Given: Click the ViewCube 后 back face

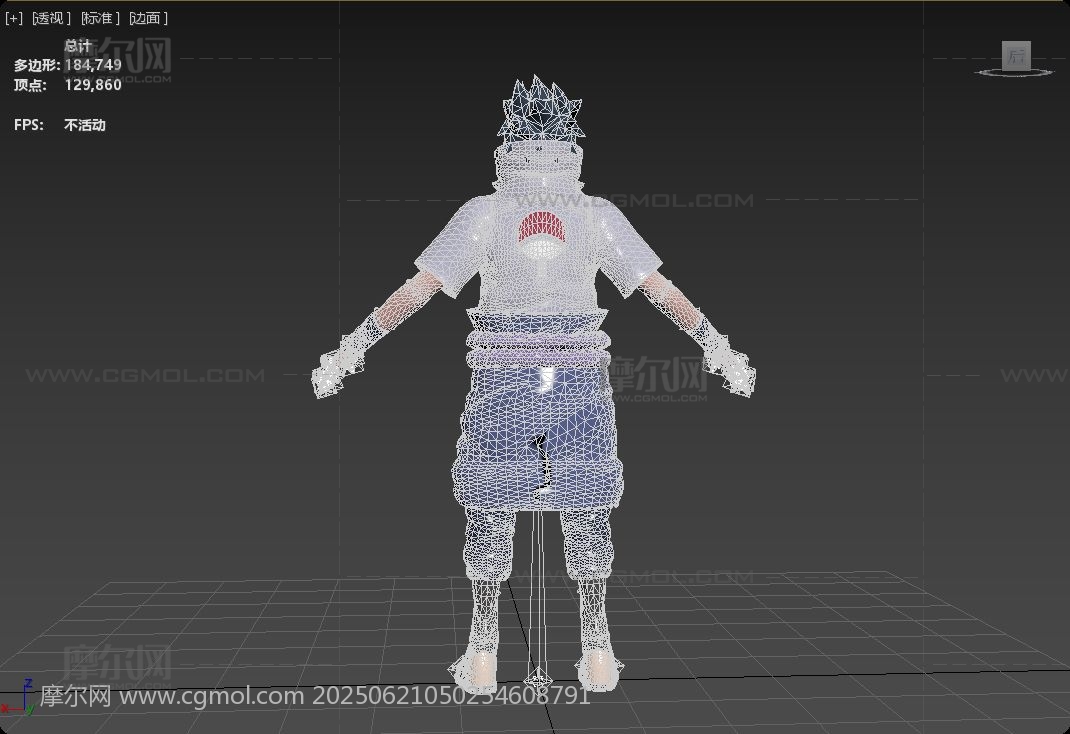Looking at the screenshot, I should [x=1016, y=55].
